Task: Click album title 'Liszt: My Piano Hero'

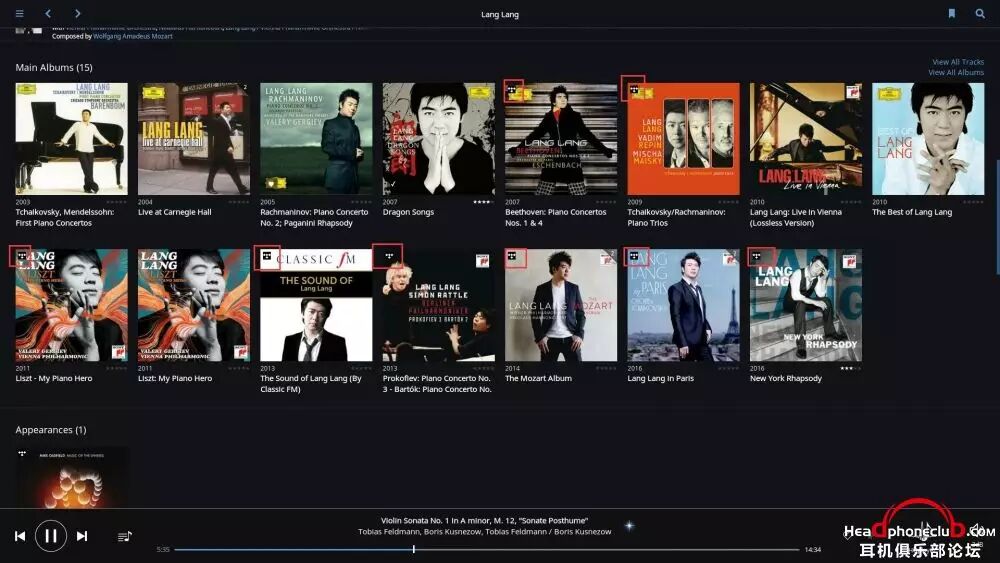Action: pos(175,378)
